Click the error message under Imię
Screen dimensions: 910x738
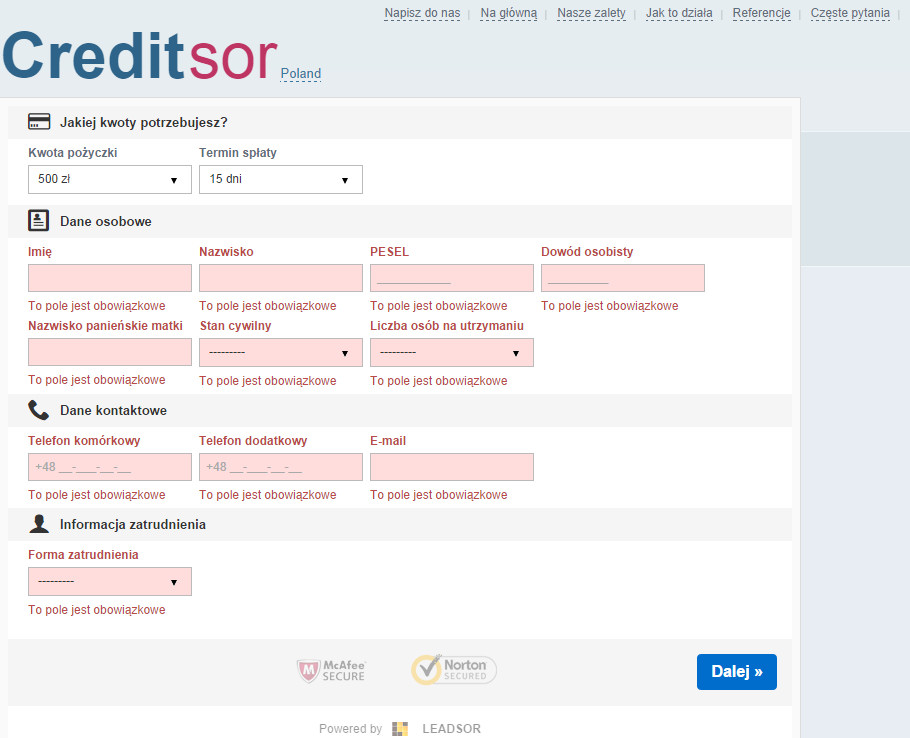click(x=97, y=306)
